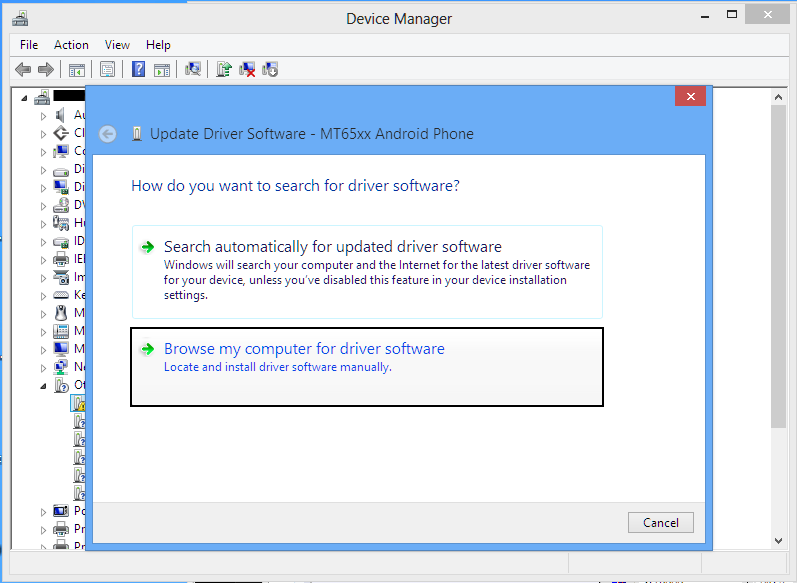Click the blue question mark Help toolbar icon
The height and width of the screenshot is (583, 797).
click(x=138, y=69)
